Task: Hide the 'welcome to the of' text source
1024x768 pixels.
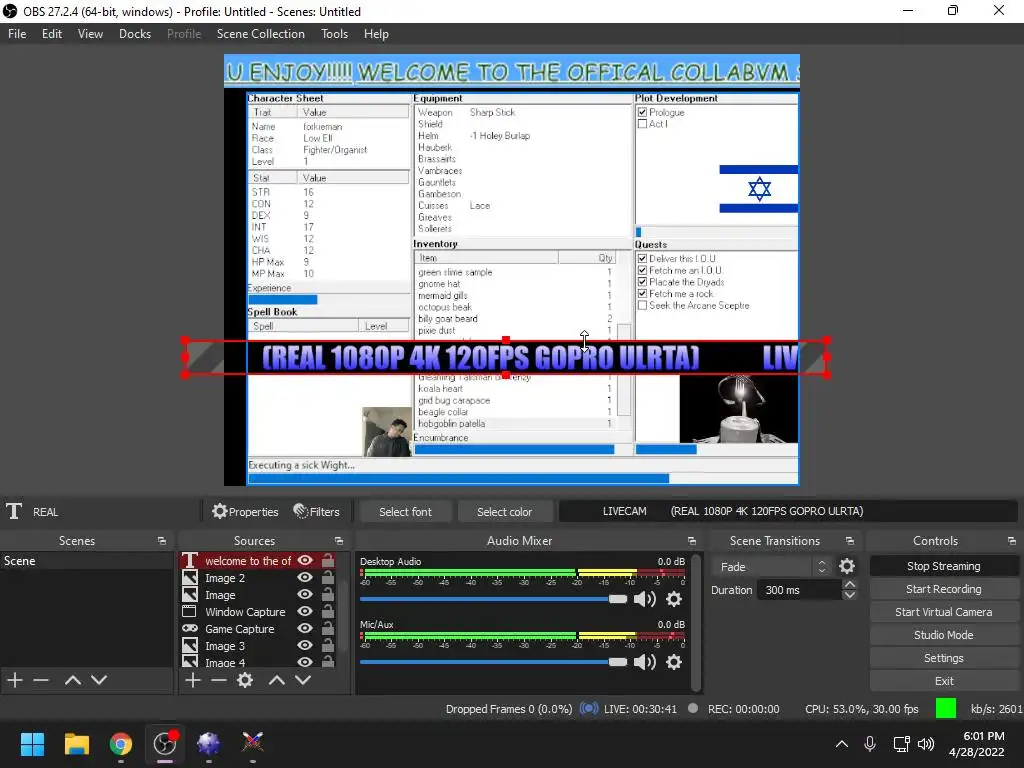Action: coord(304,560)
